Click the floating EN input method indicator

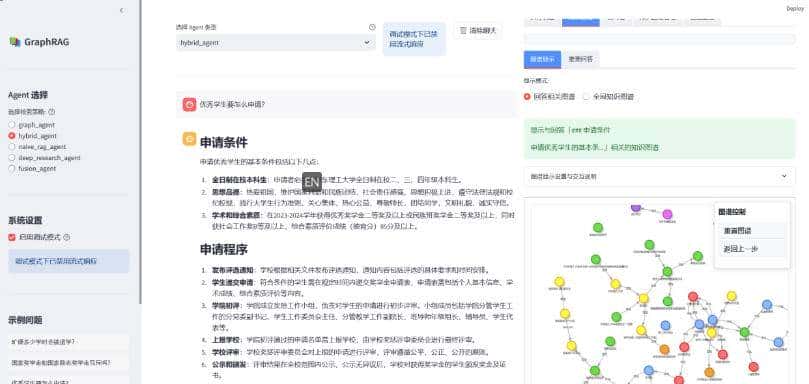pos(312,182)
